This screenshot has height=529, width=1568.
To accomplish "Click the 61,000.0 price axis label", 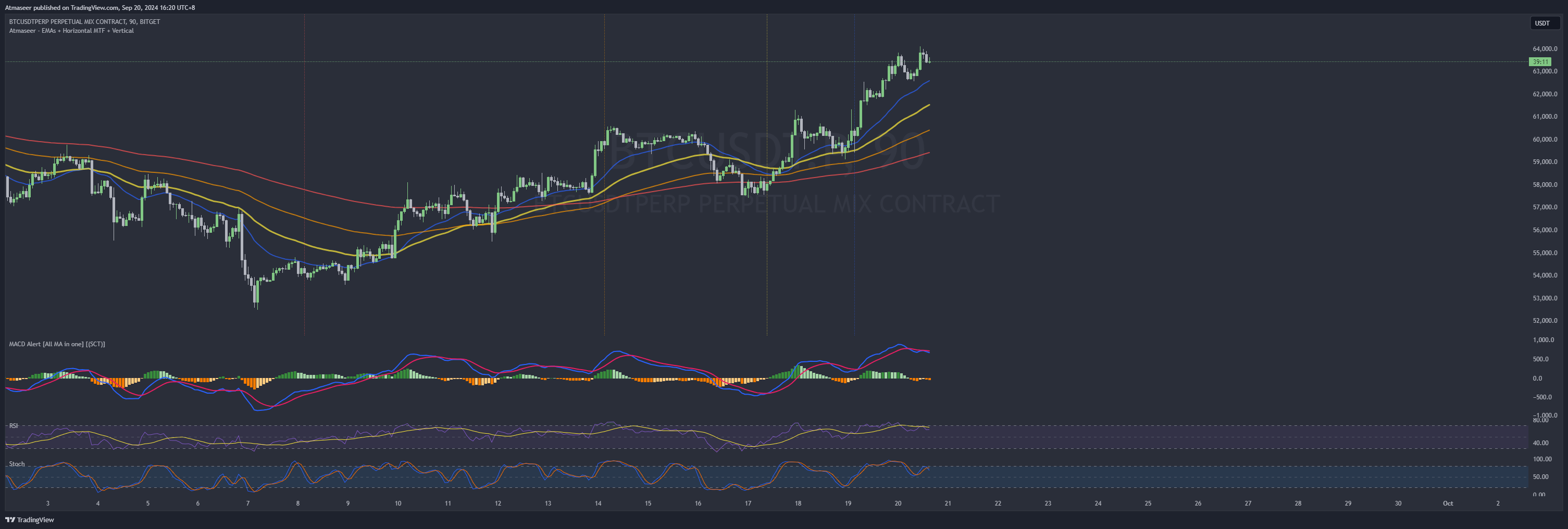I will [1545, 117].
